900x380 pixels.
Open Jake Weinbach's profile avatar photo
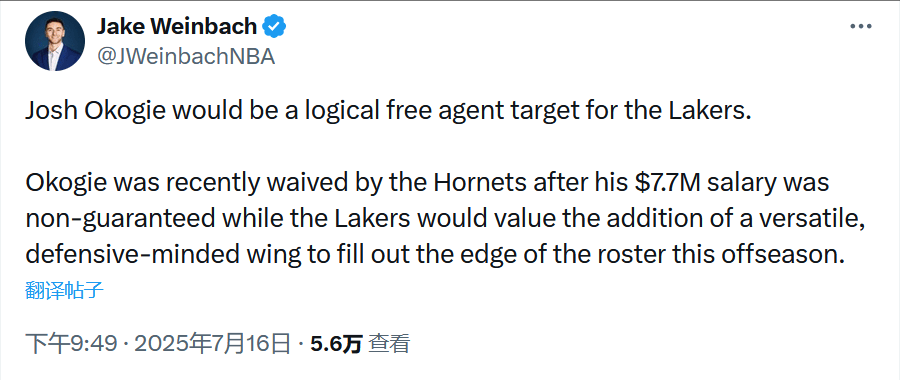point(55,41)
